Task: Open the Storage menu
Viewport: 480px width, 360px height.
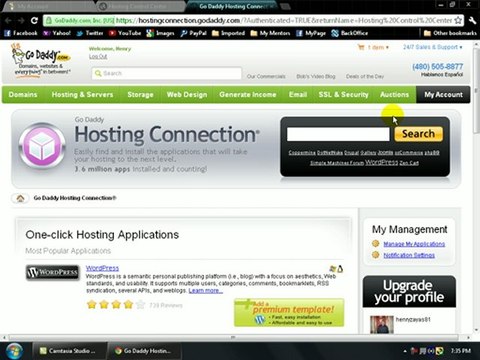Action: coord(140,95)
